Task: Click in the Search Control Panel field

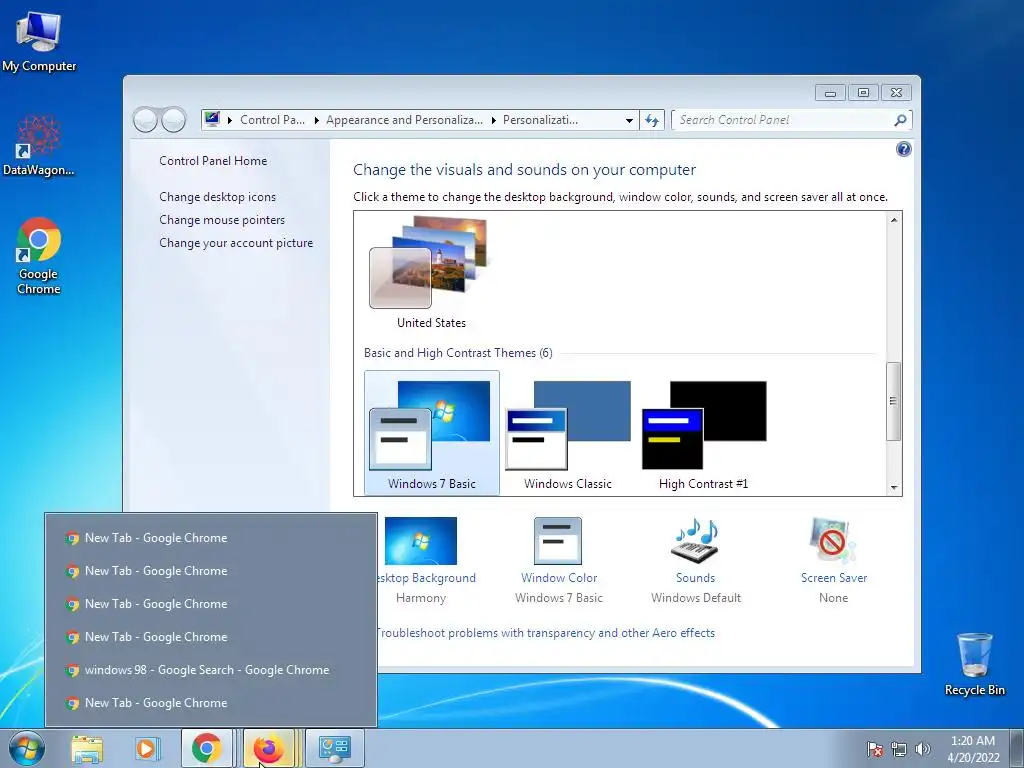Action: [784, 120]
